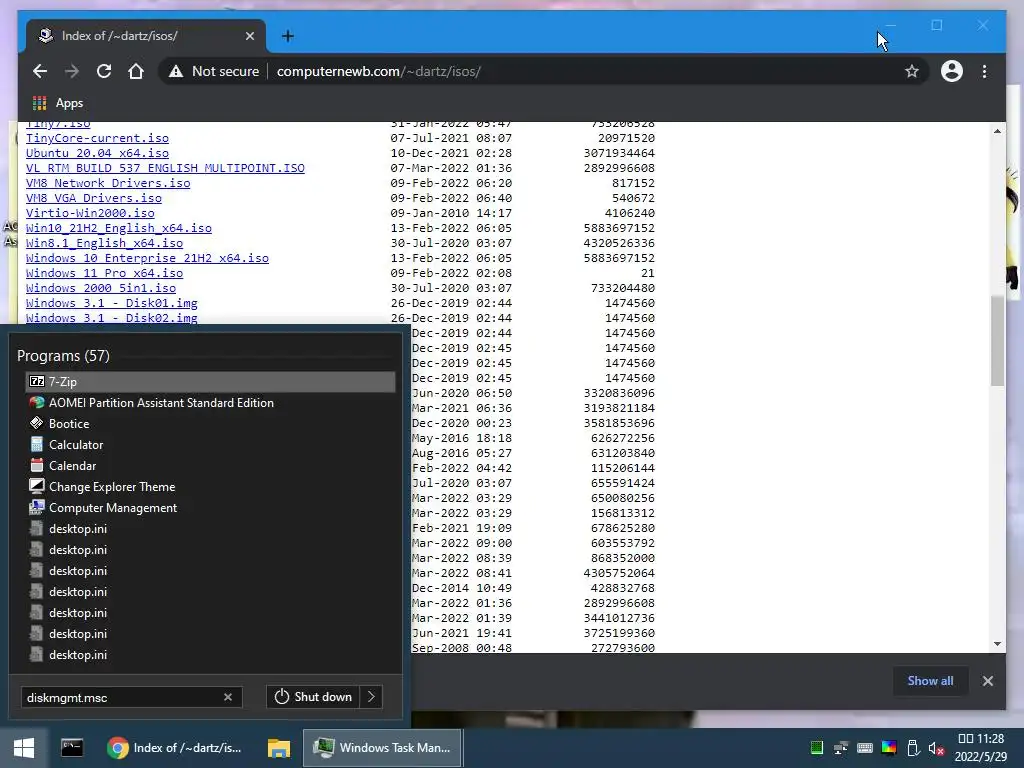Launch Change Explorer Theme
Viewport: 1024px width, 768px height.
point(210,487)
